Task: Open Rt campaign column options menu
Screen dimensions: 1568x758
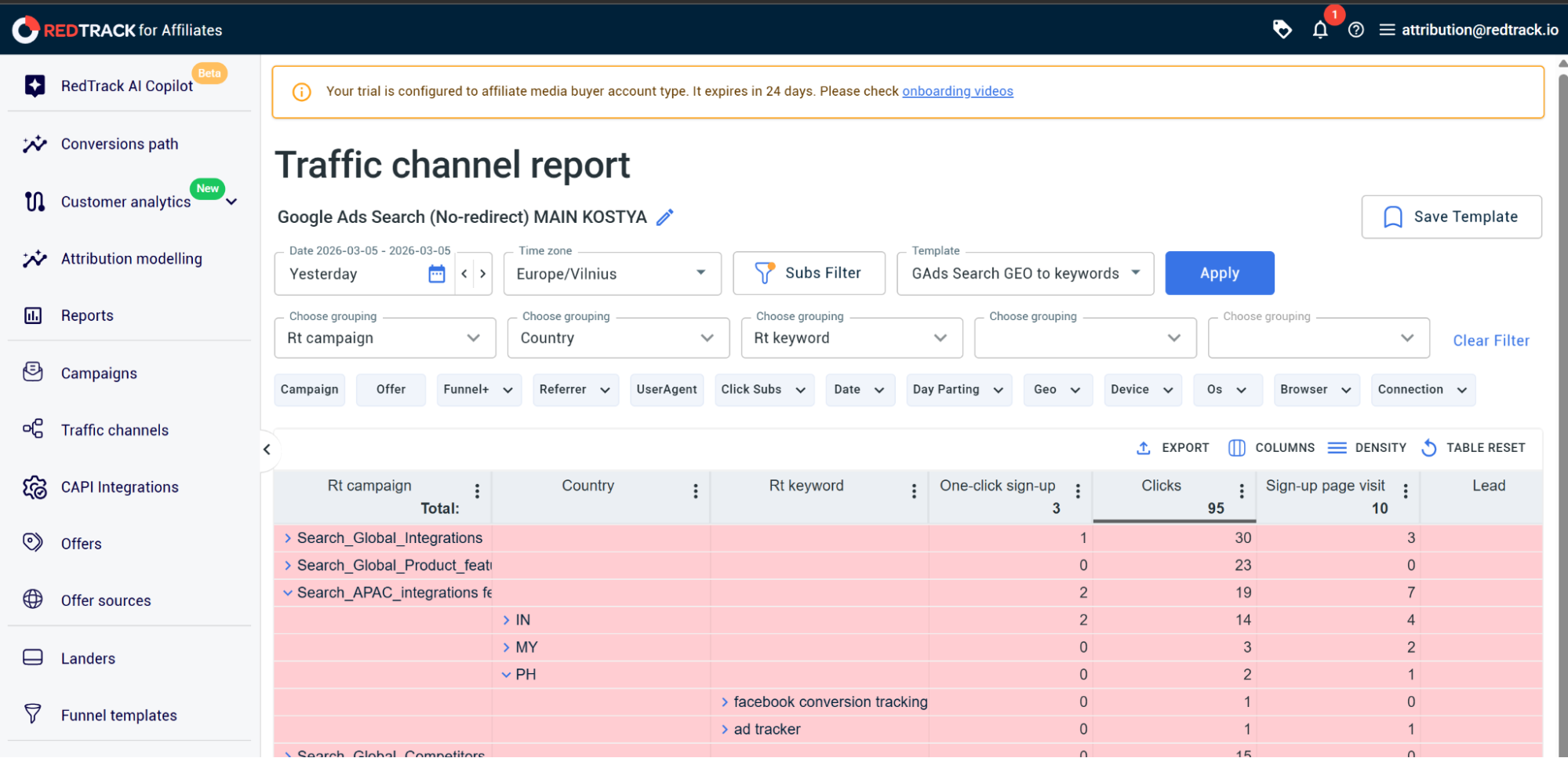Action: (477, 491)
